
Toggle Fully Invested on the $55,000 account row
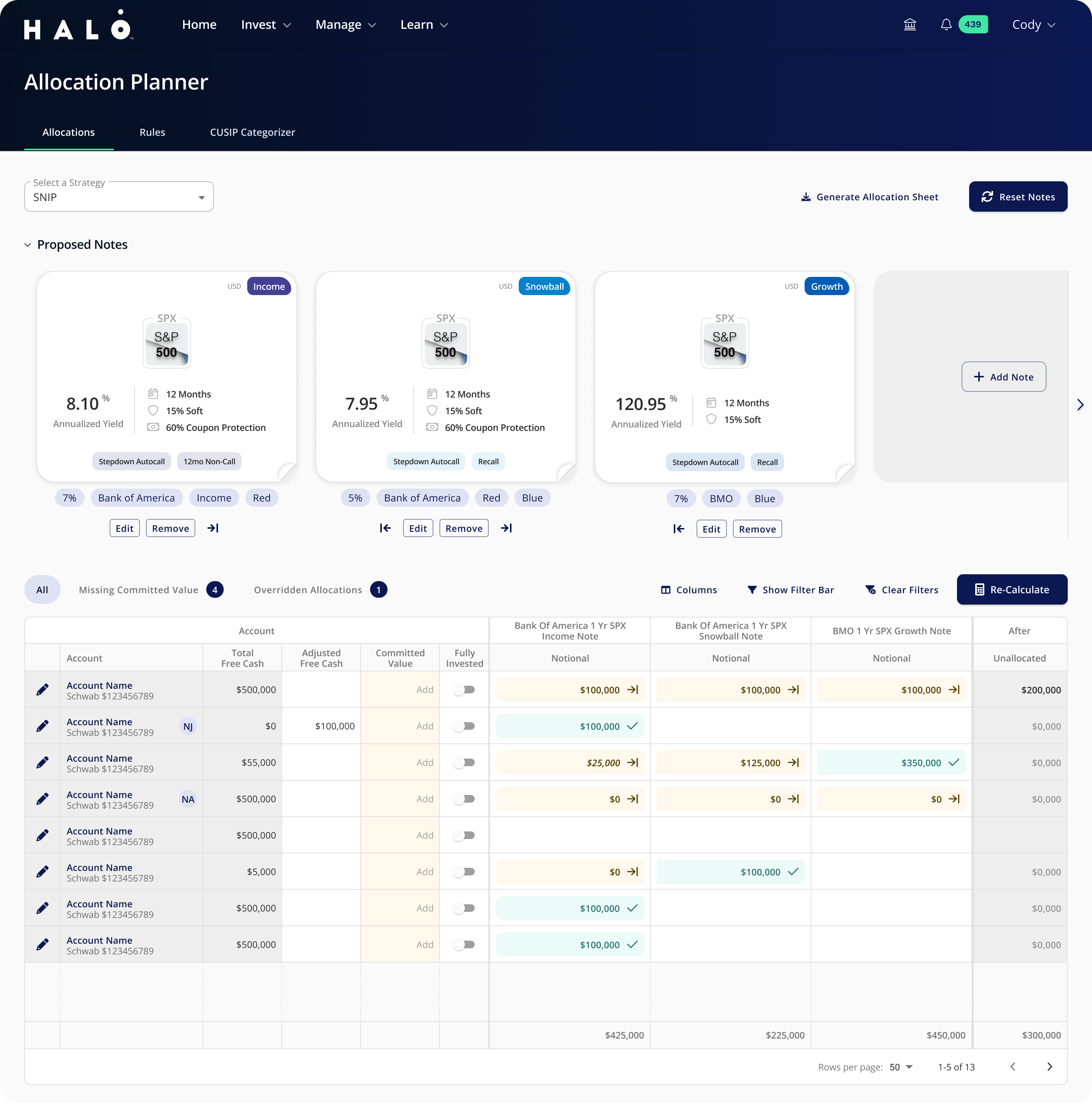(464, 763)
